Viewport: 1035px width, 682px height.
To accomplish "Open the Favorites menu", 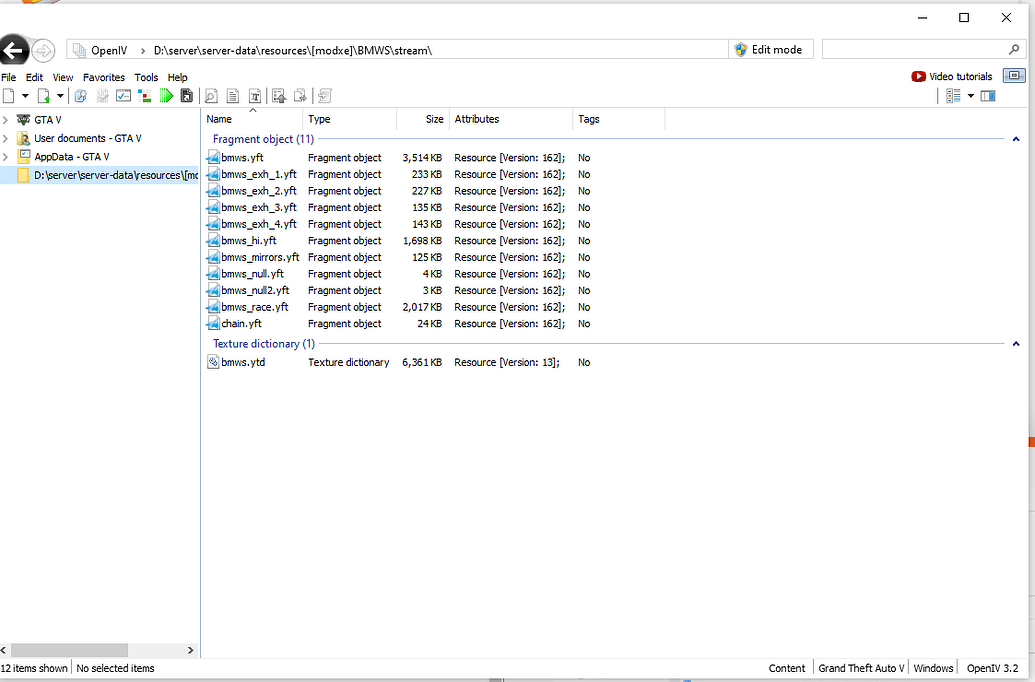I will click(104, 77).
